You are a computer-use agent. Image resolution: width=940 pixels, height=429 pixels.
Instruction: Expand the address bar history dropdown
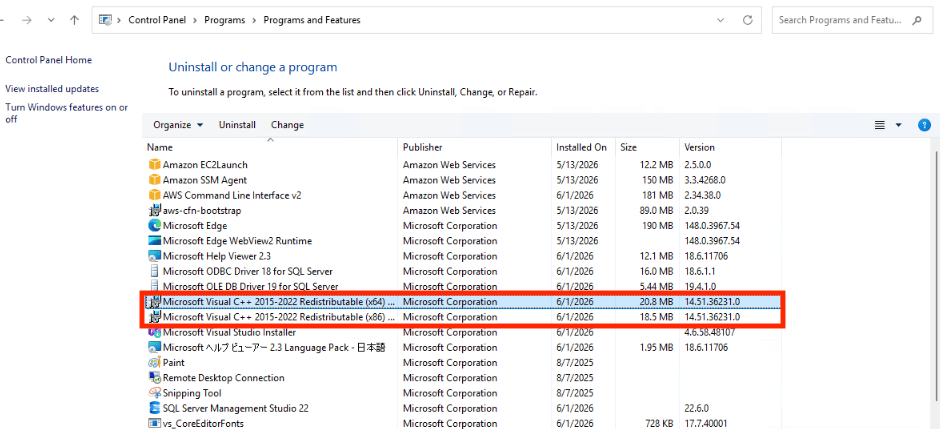[x=720, y=20]
